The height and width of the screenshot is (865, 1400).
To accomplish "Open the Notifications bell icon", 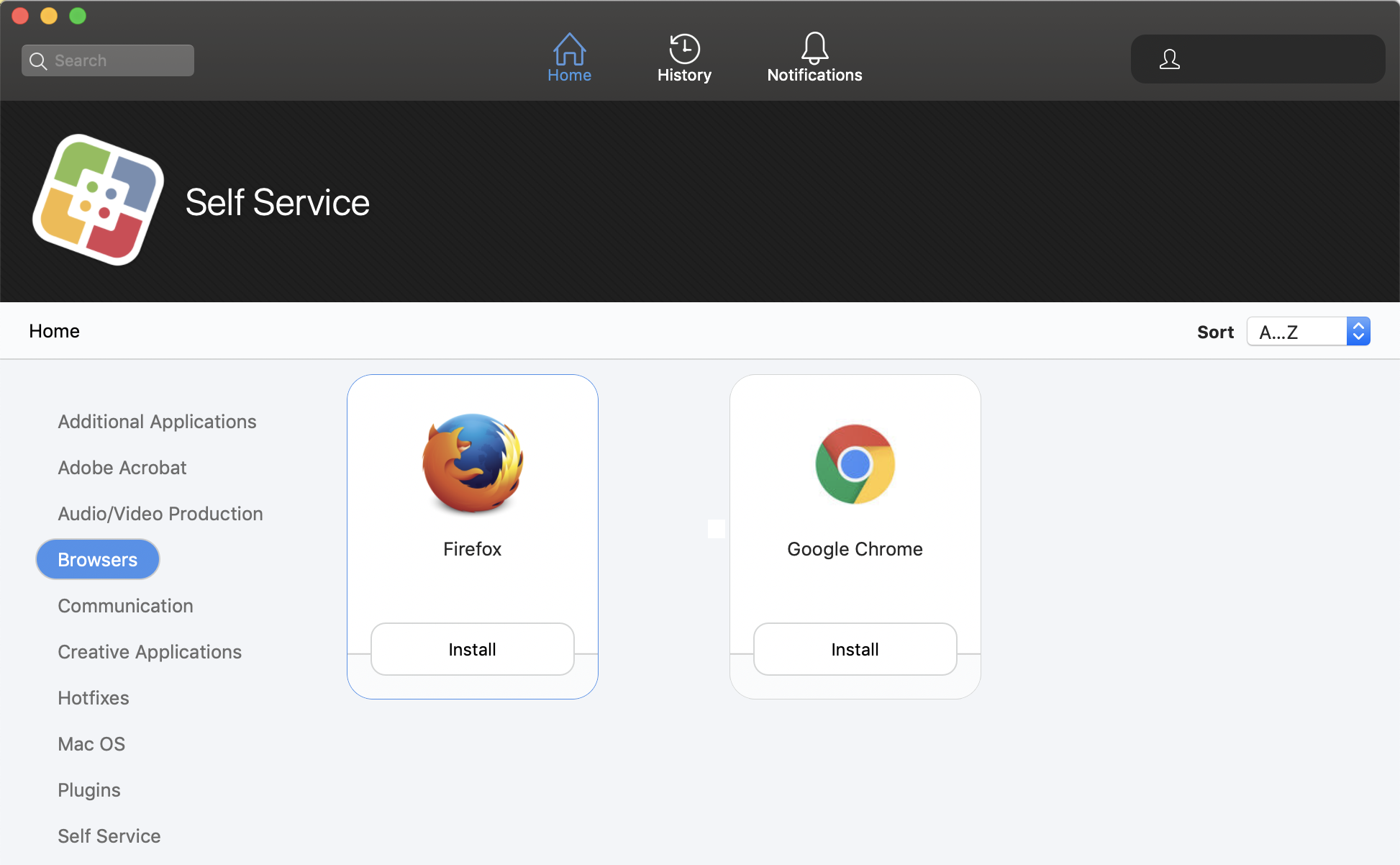I will coord(814,48).
